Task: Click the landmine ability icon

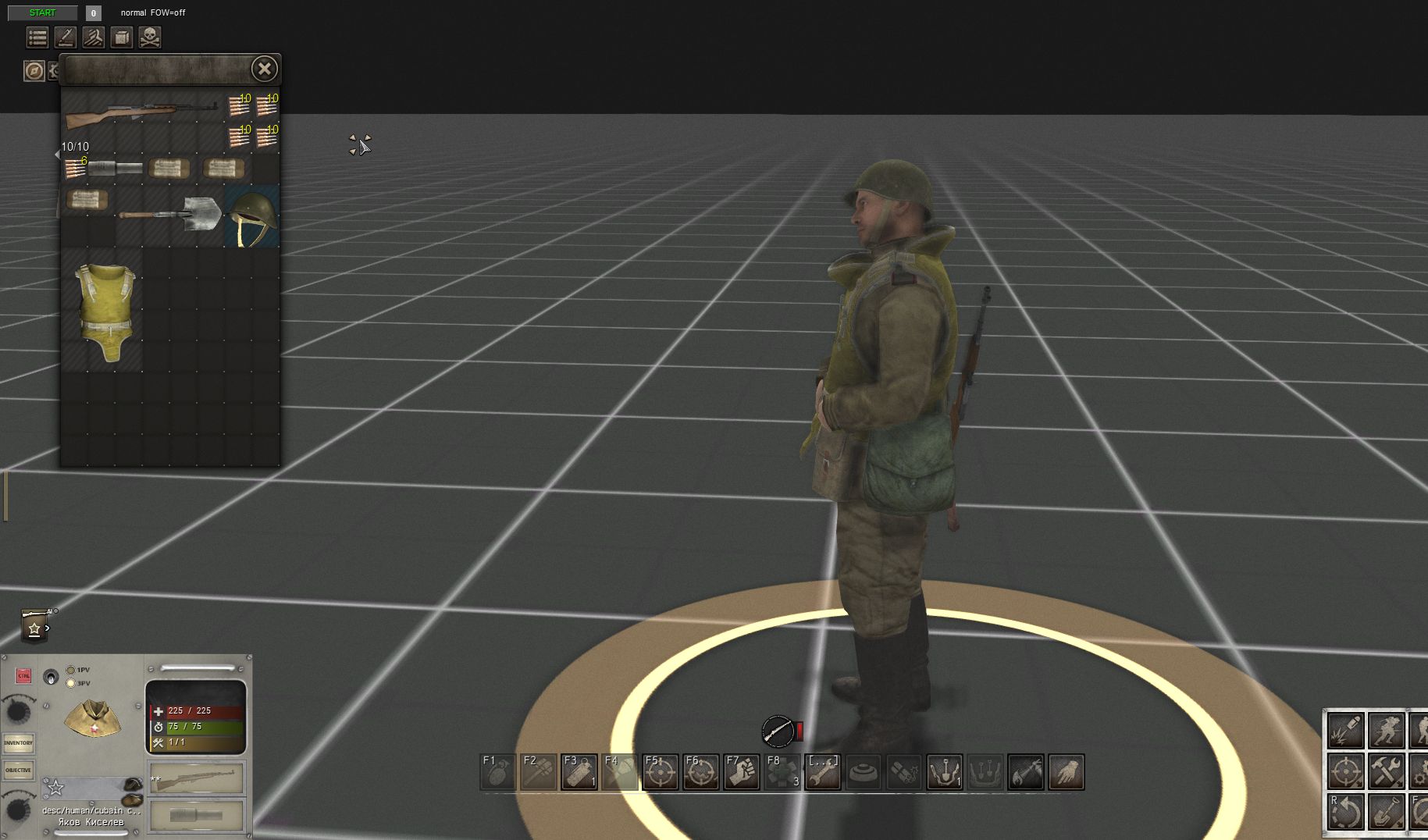Action: tap(864, 772)
